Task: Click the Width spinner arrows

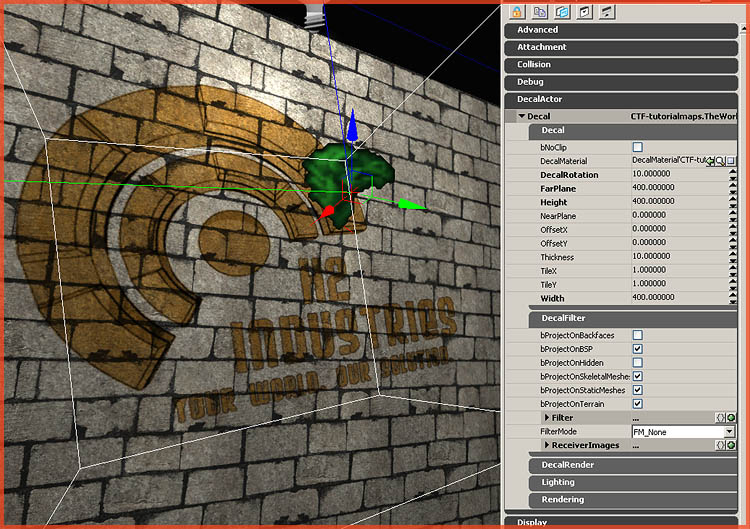Action: 732,298
